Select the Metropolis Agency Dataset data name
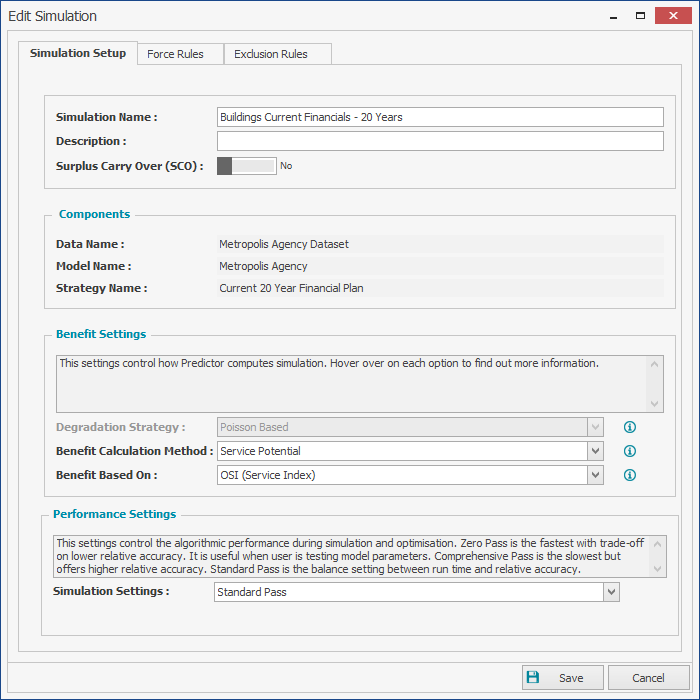The image size is (700, 700). (x=284, y=244)
